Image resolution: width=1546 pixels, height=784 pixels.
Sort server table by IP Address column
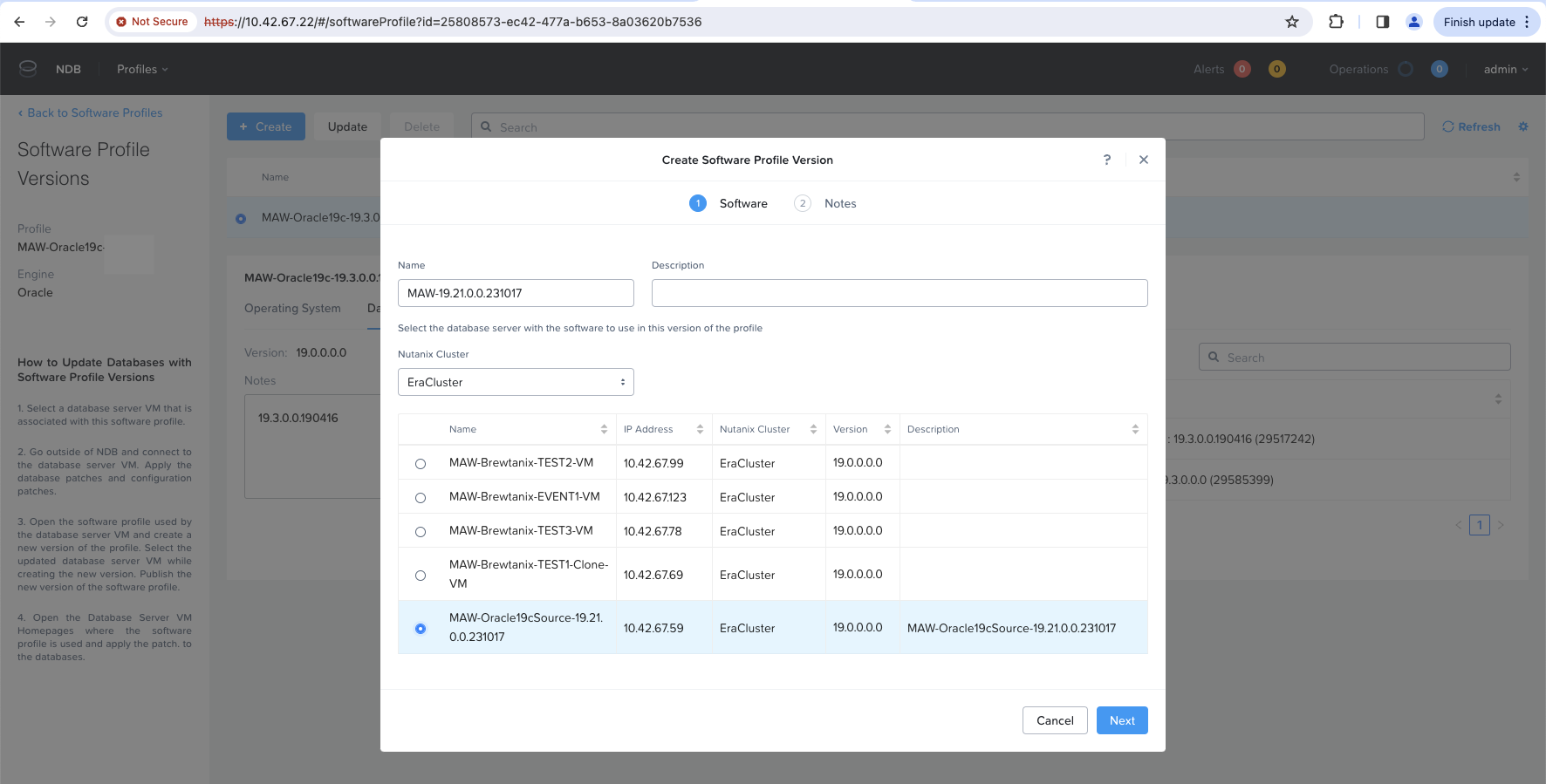(x=700, y=429)
